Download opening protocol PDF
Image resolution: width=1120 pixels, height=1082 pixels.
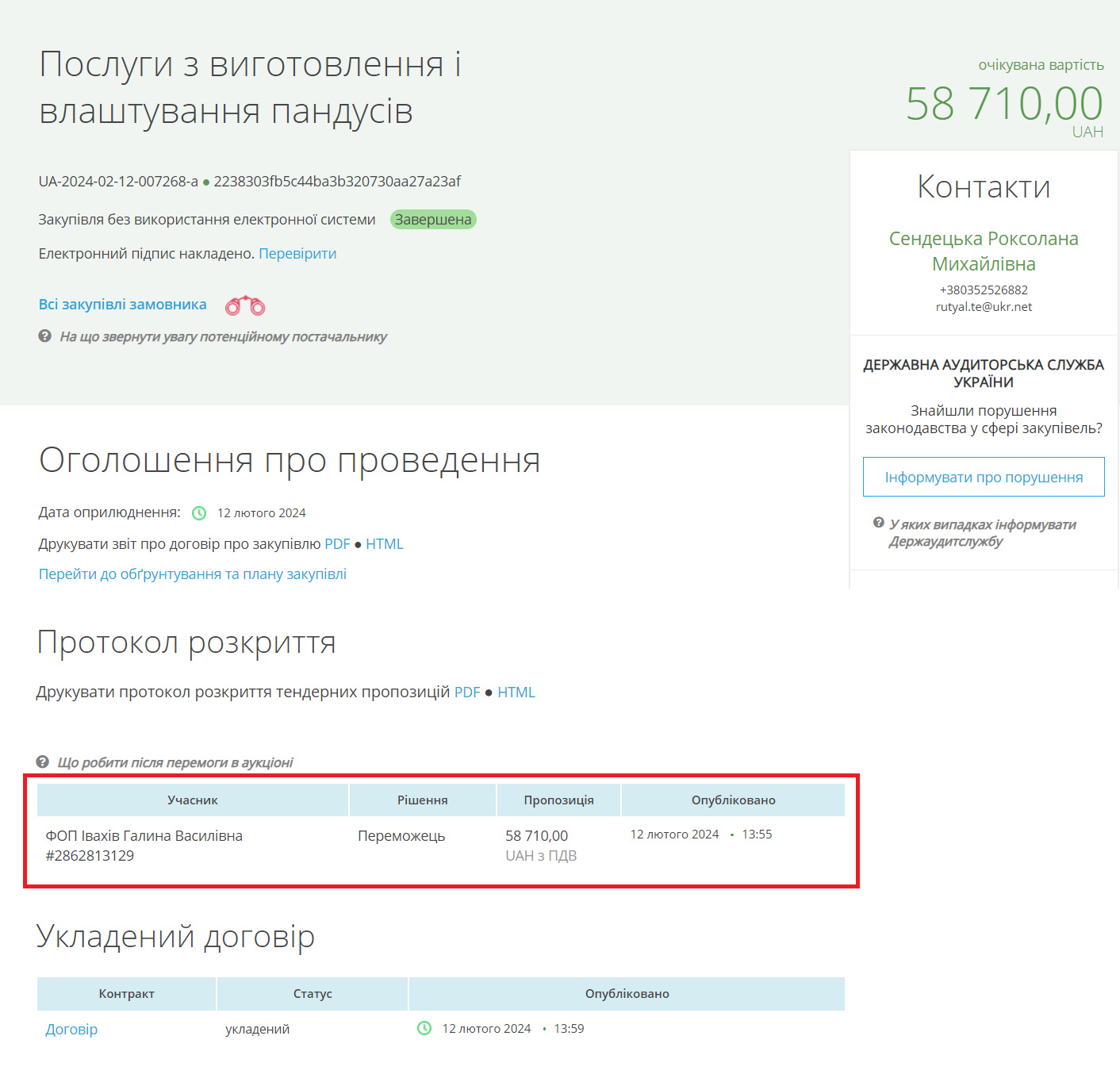coord(467,693)
